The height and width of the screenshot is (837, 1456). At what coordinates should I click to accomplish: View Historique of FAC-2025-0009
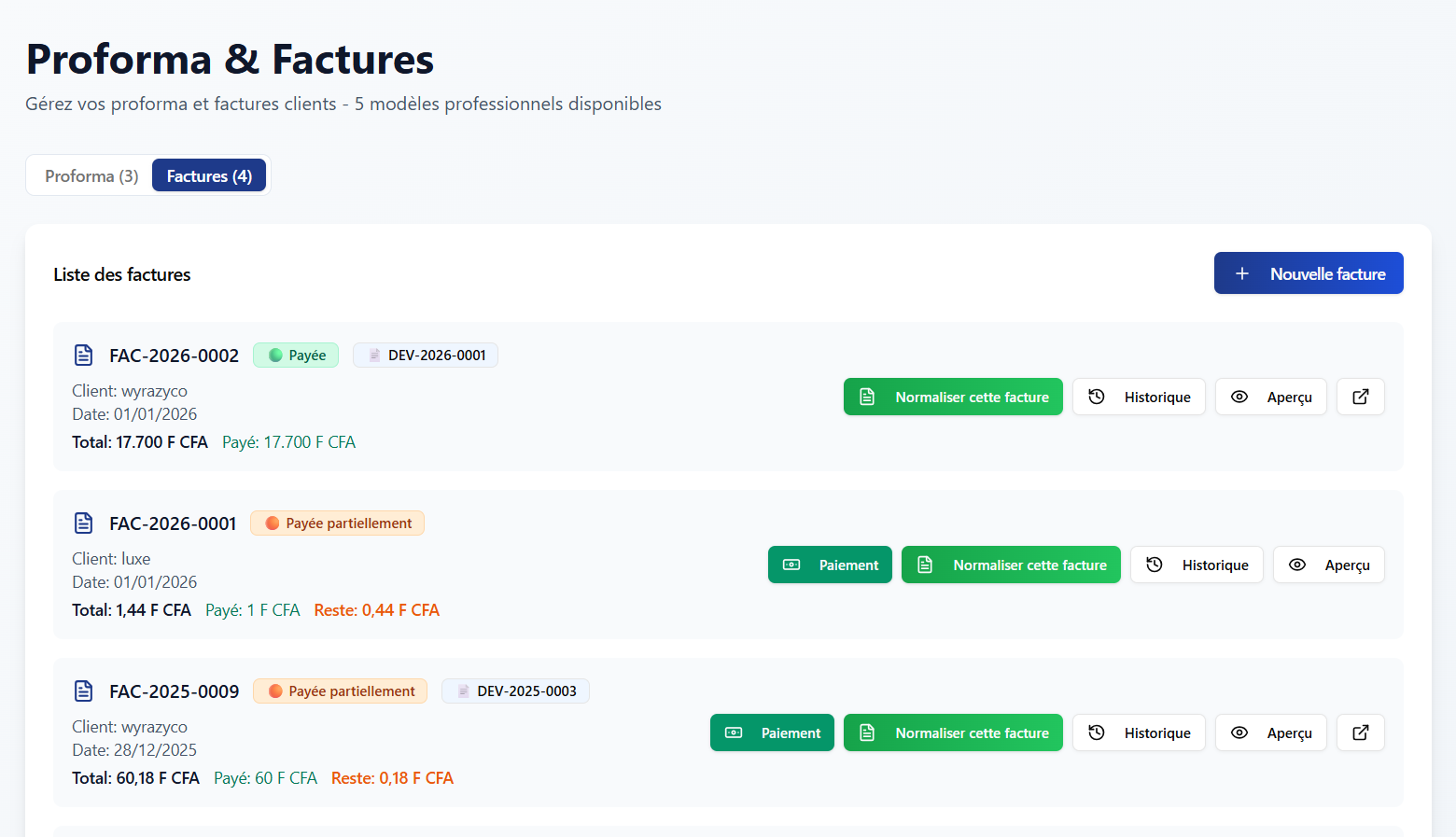[1139, 732]
